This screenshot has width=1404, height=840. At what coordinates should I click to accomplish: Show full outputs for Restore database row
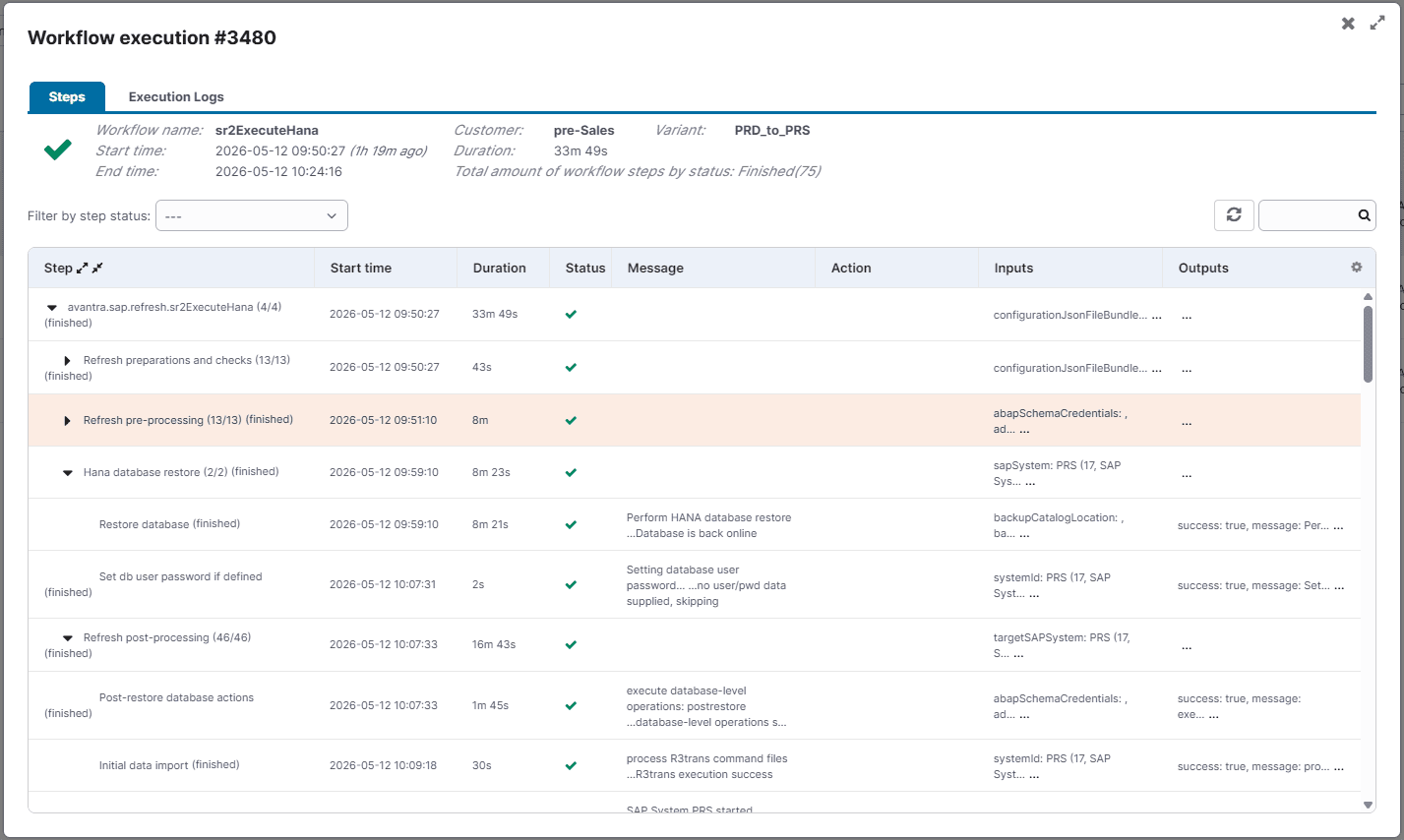tap(1338, 526)
